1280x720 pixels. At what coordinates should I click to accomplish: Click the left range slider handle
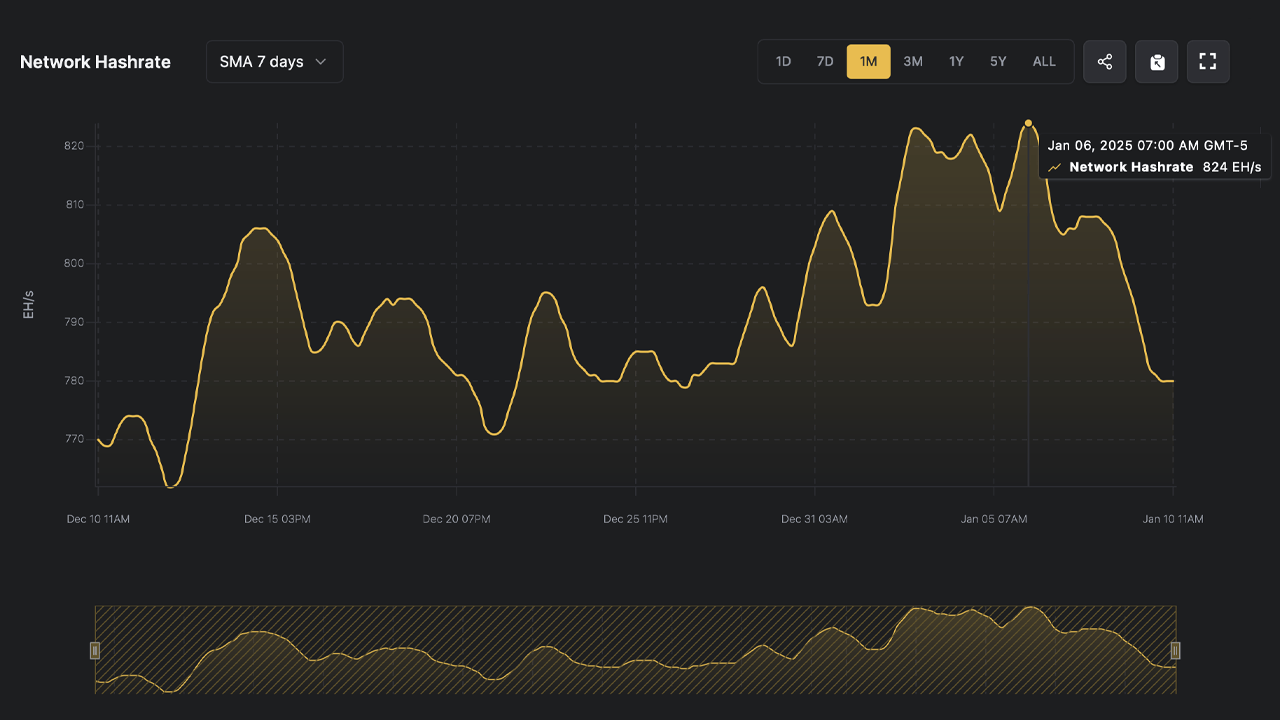point(95,650)
